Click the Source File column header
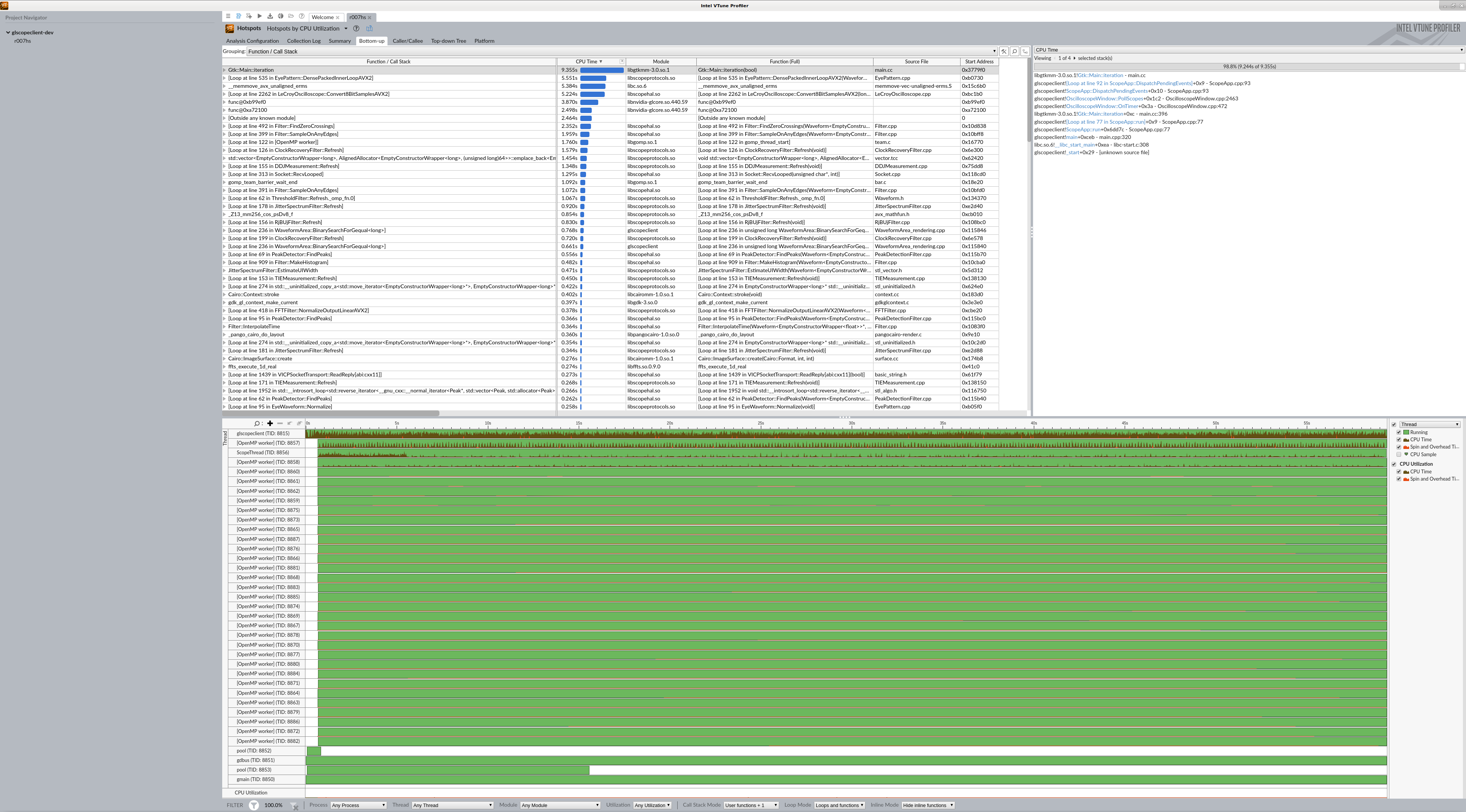Viewport: 1466px width, 812px height. point(916,61)
